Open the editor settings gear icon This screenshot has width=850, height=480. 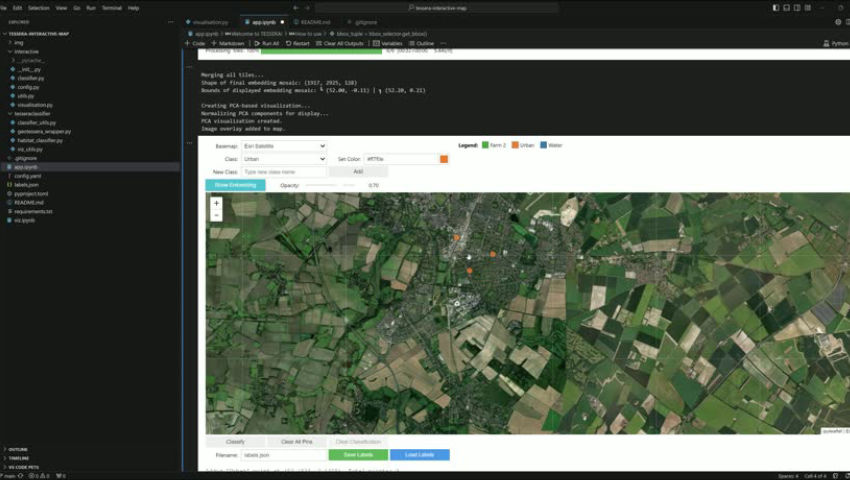pos(838,22)
